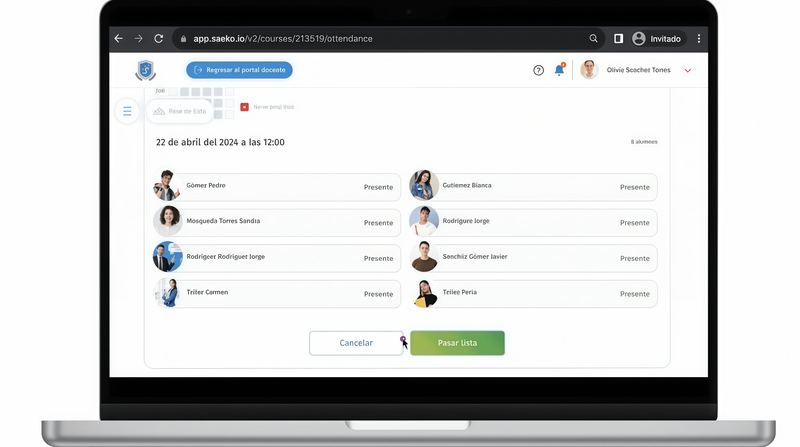This screenshot has height=447, width=800.
Task: Click the search magnifier in the address bar
Action: point(593,38)
